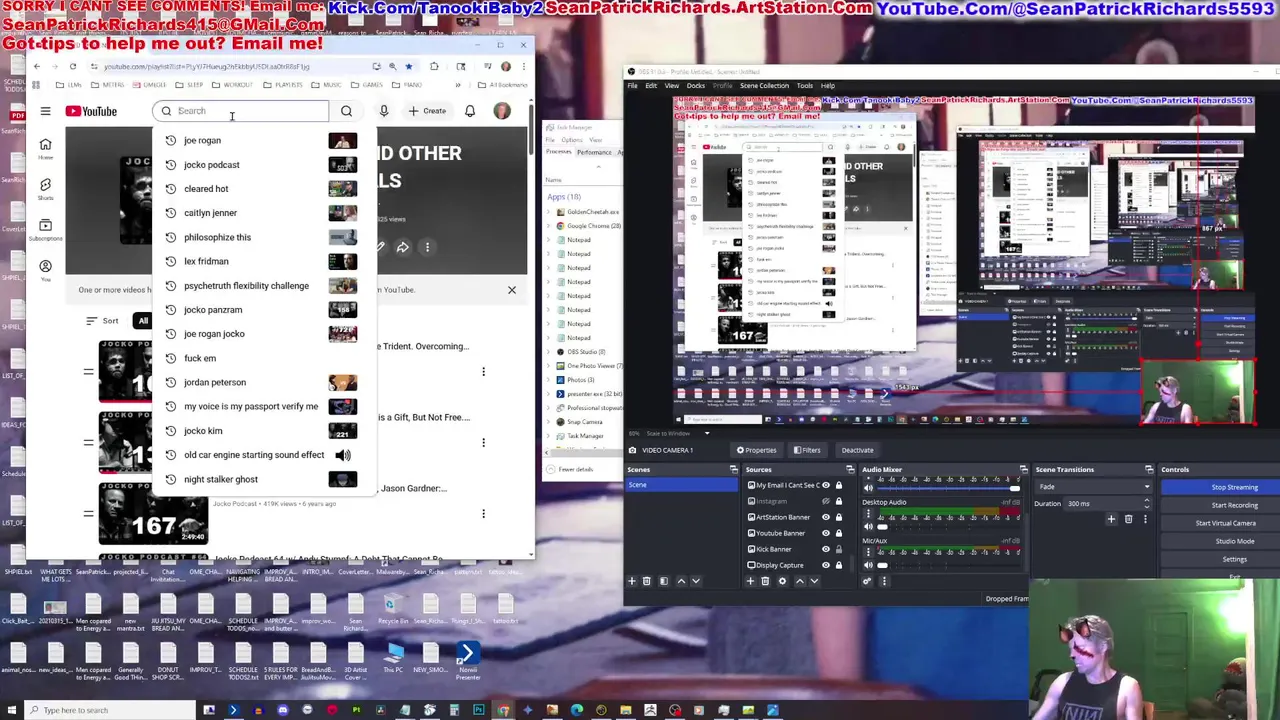The width and height of the screenshot is (1280, 720).
Task: Add a new source in OBS Sources
Action: tap(751, 581)
